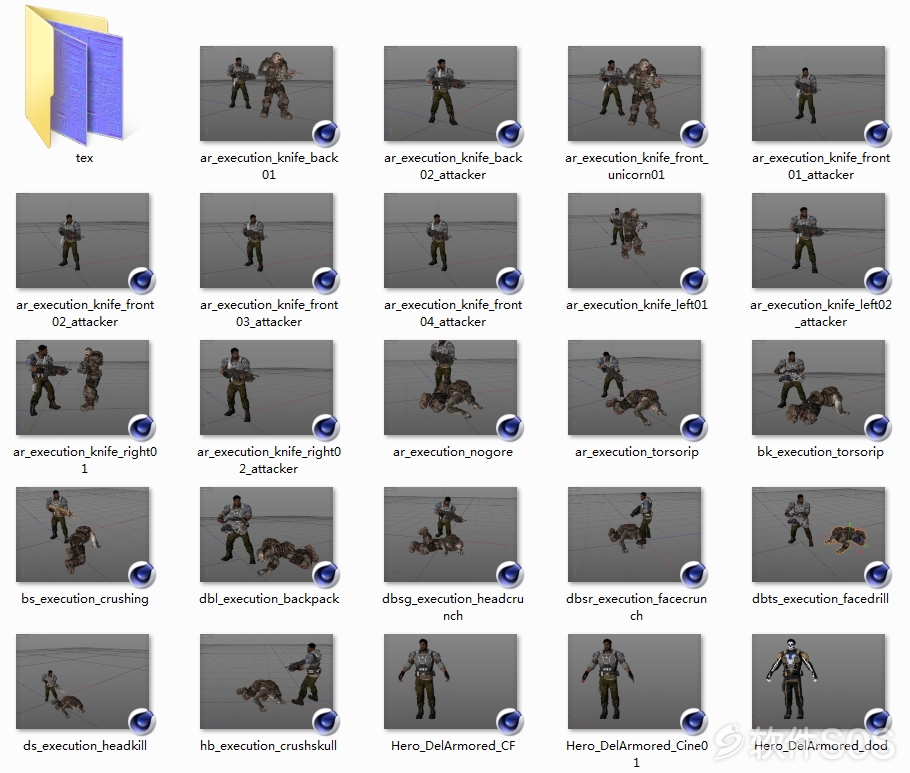Click the 'ar_execution_torsorip' file name

point(637,451)
